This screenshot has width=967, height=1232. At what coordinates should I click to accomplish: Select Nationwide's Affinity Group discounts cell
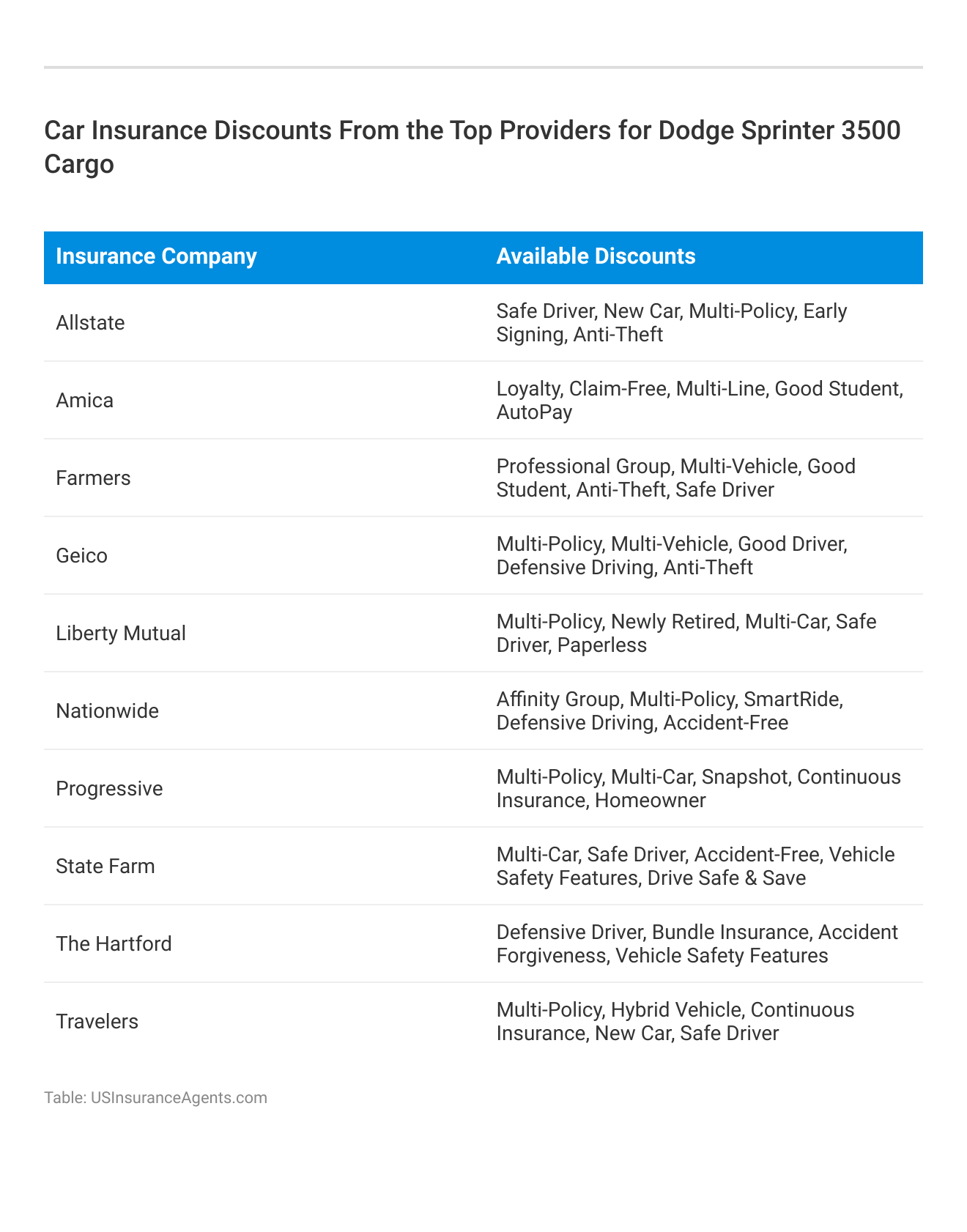tap(669, 711)
